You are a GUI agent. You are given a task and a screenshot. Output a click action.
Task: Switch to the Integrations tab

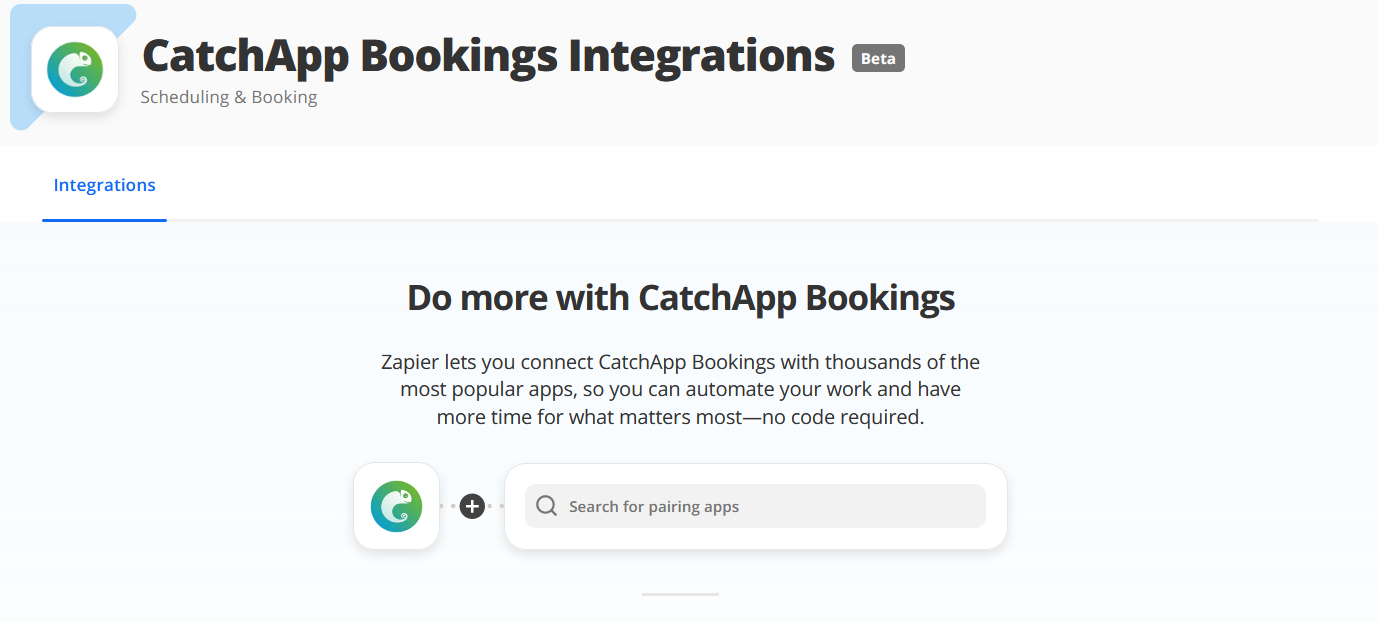104,185
